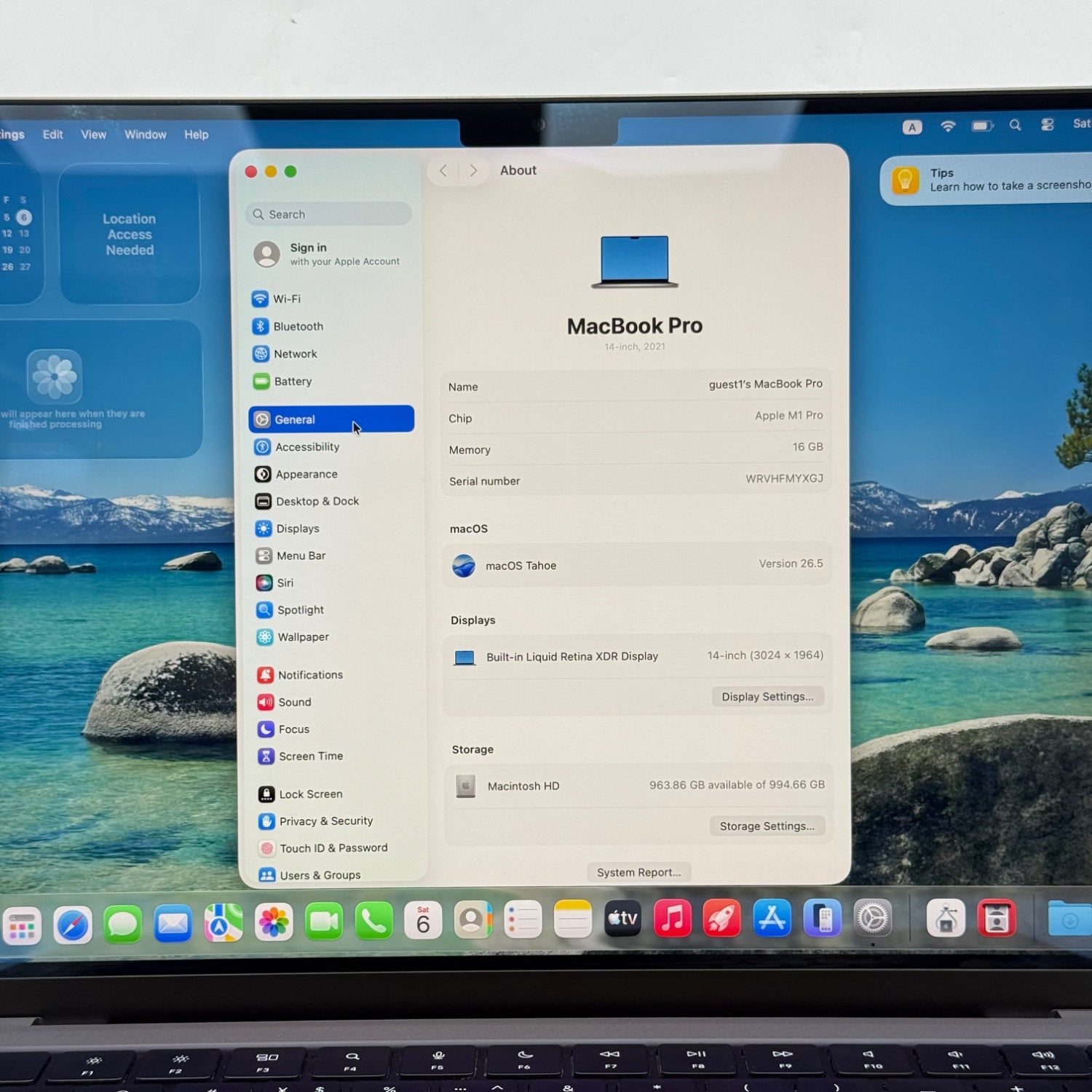The width and height of the screenshot is (1092, 1092).
Task: Launch FaceTime from the Dock
Action: (x=324, y=922)
